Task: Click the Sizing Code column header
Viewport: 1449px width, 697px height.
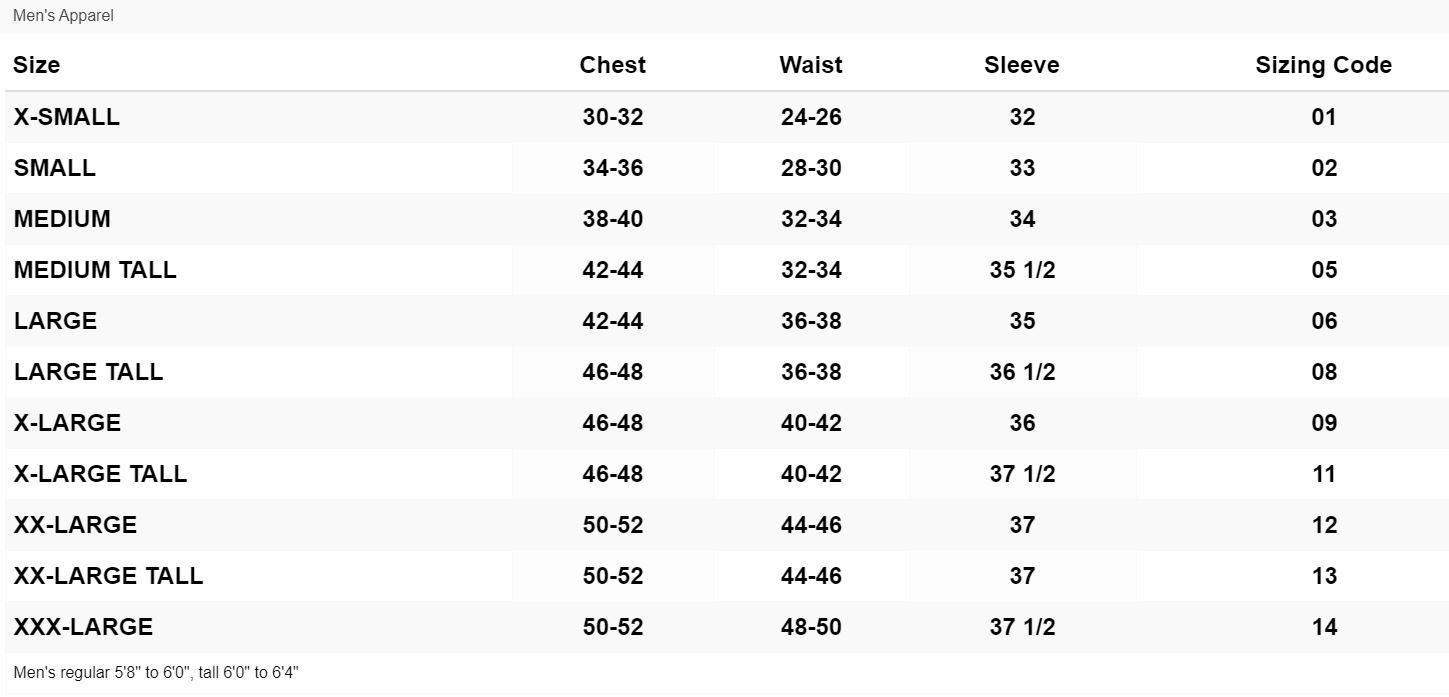Action: [1323, 65]
